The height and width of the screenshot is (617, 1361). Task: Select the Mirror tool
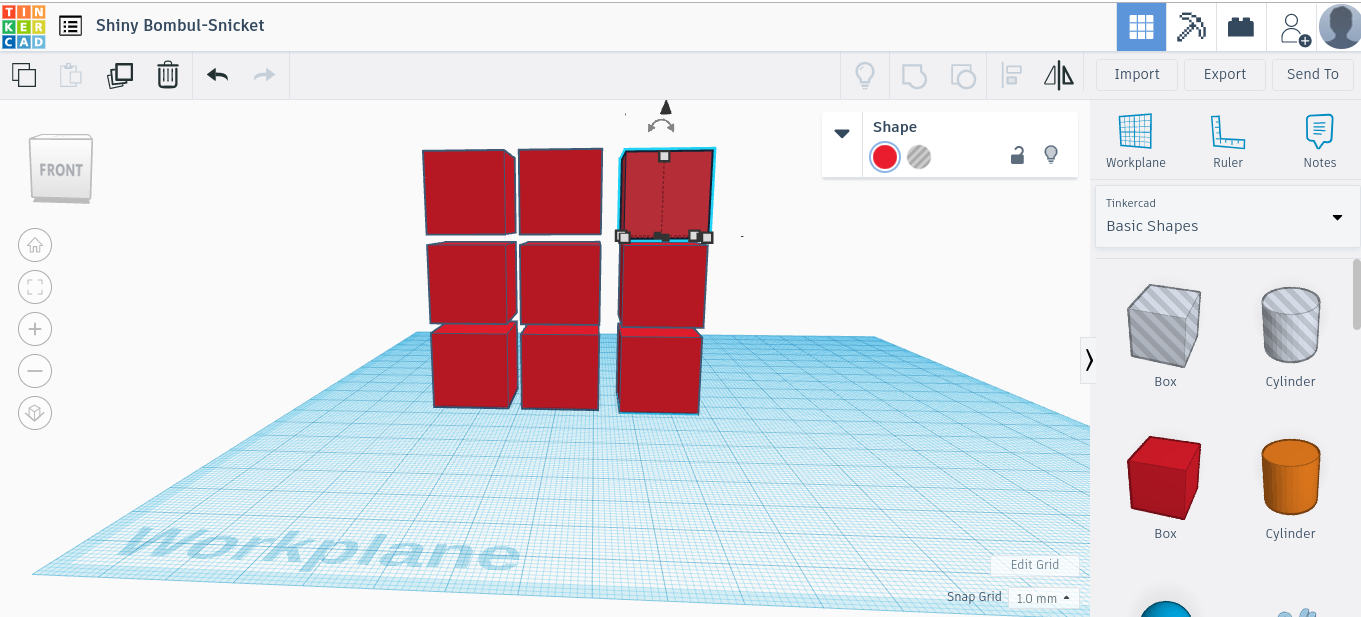click(x=1058, y=74)
